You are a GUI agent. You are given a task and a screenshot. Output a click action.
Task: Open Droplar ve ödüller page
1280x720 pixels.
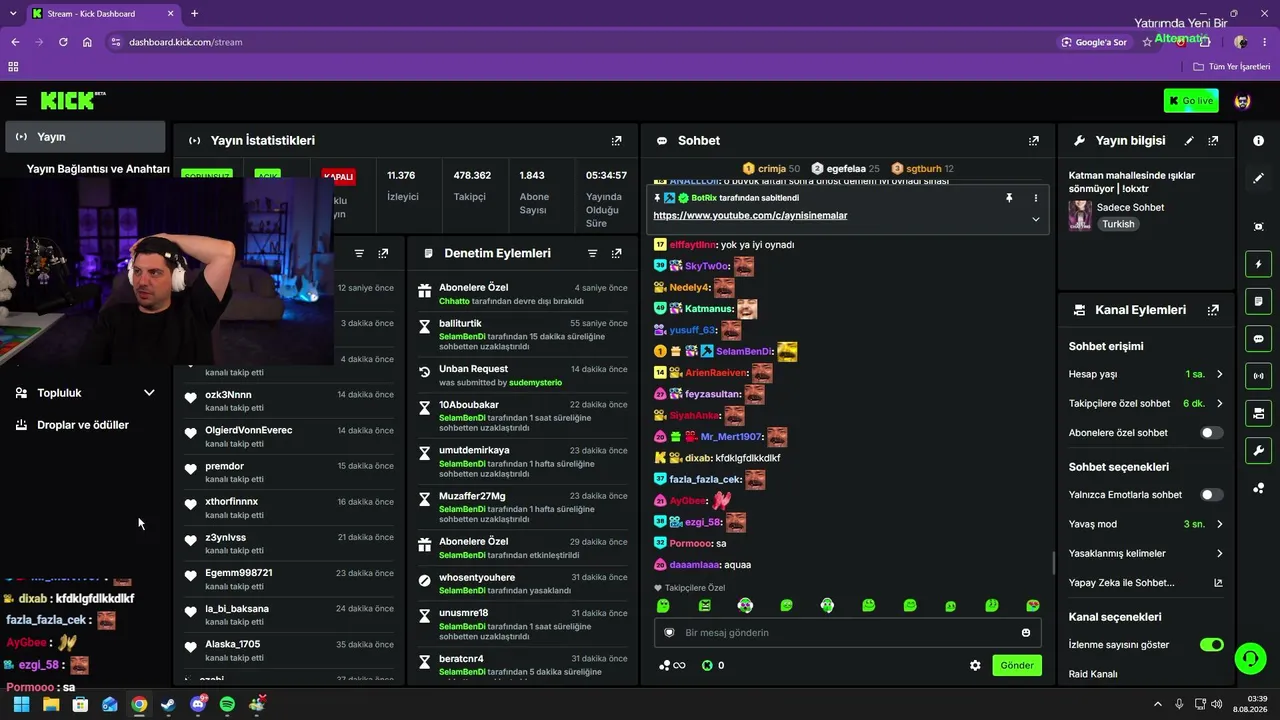coord(85,425)
